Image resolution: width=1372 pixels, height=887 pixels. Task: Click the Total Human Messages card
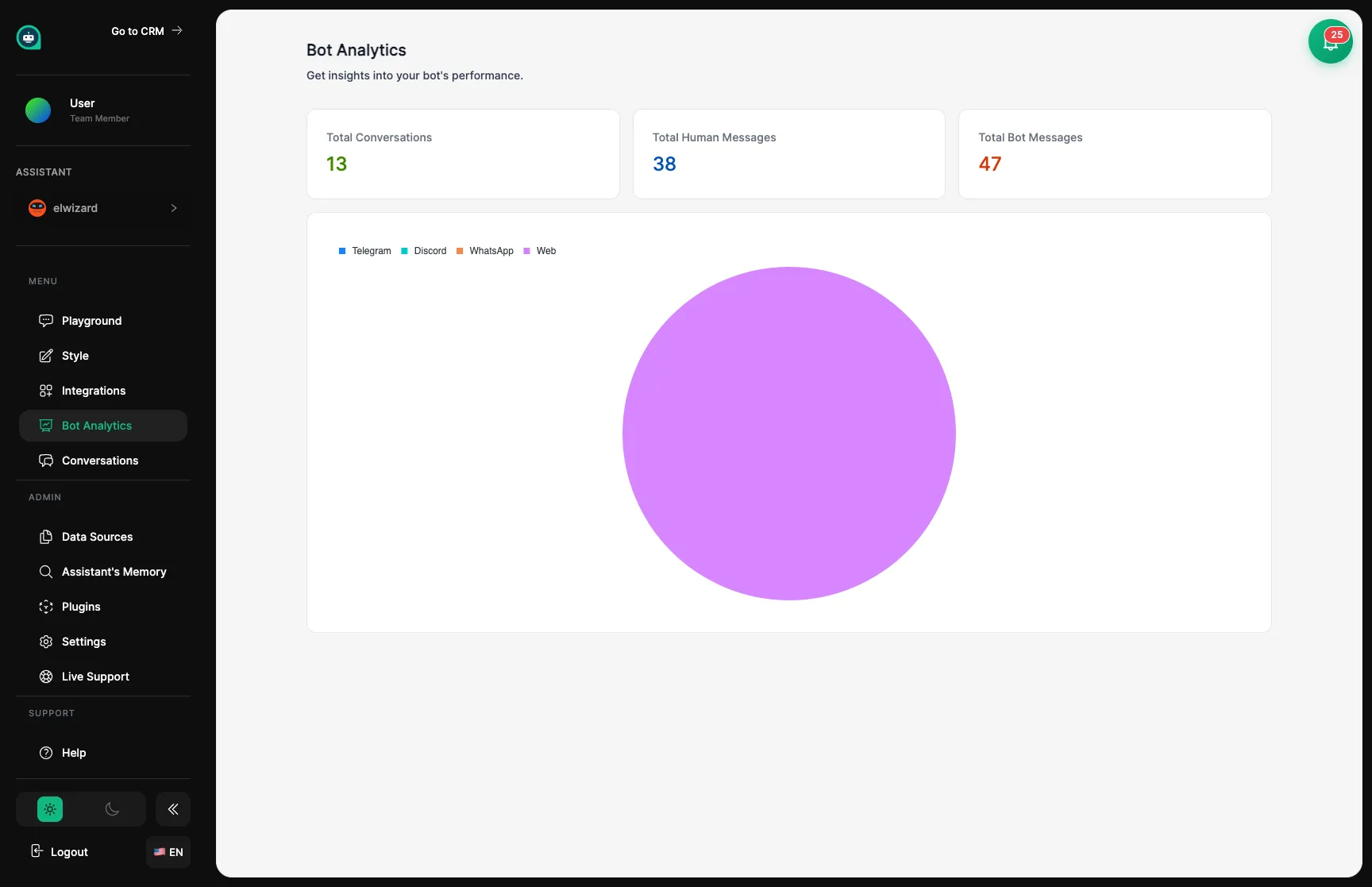(789, 154)
